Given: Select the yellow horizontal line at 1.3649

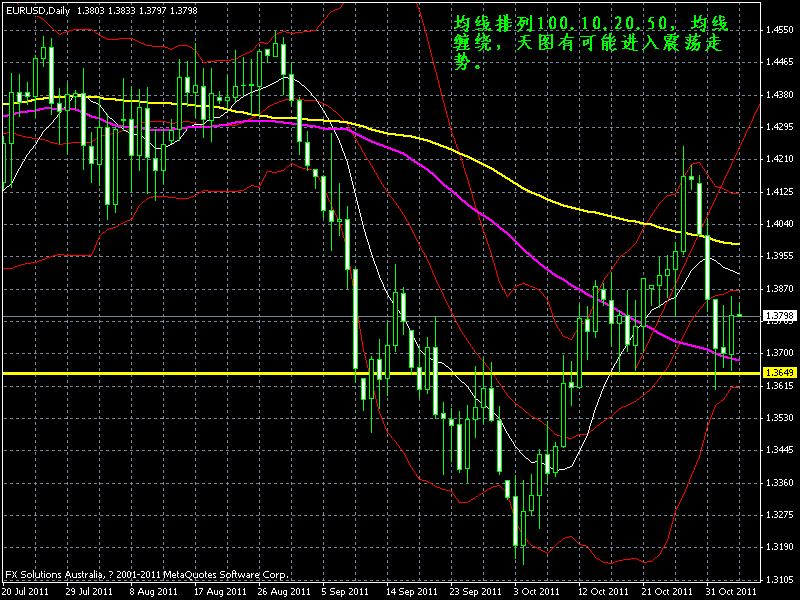Looking at the screenshot, I should (382, 373).
